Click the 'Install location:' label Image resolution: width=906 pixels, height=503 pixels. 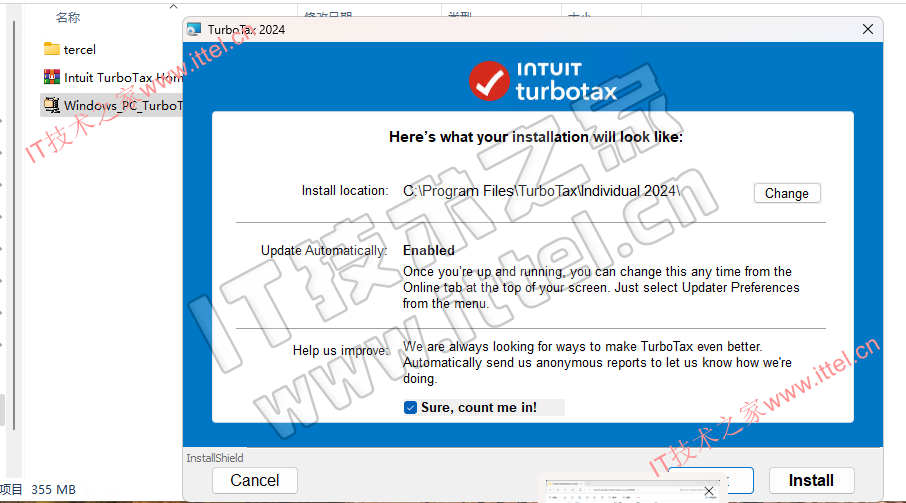345,191
